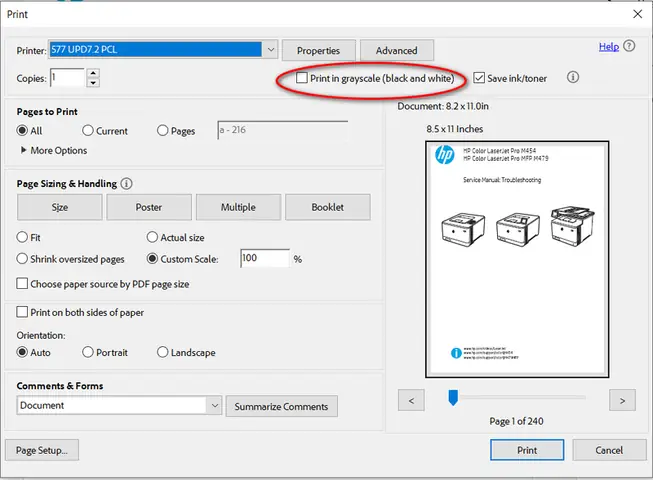Decrease copies with the down stepper arrow
This screenshot has height=480, width=653.
tap(93, 82)
